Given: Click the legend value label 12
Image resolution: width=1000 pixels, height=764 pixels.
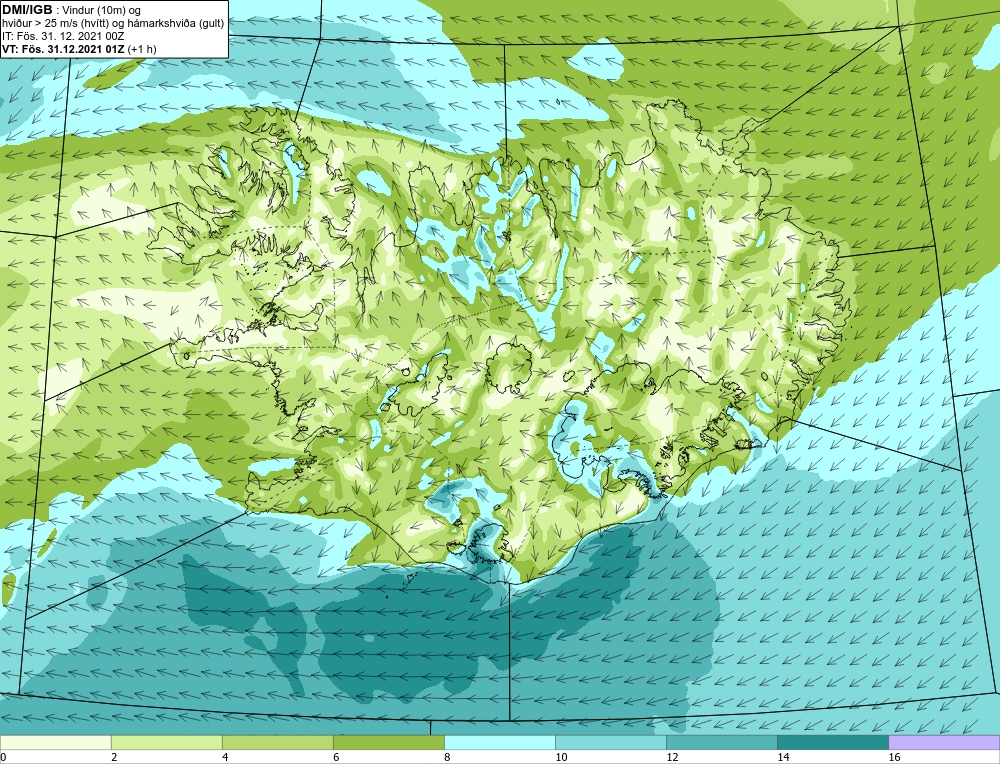Looking at the screenshot, I should 672,757.
